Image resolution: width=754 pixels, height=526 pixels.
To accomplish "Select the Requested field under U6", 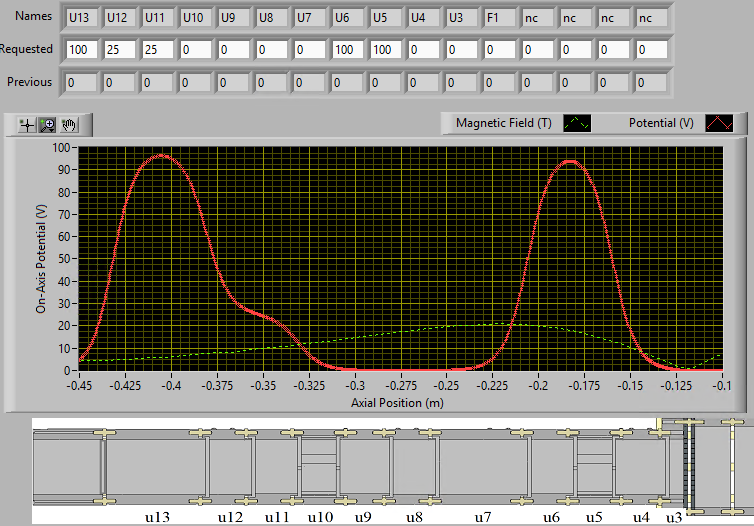I will pyautogui.click(x=348, y=49).
